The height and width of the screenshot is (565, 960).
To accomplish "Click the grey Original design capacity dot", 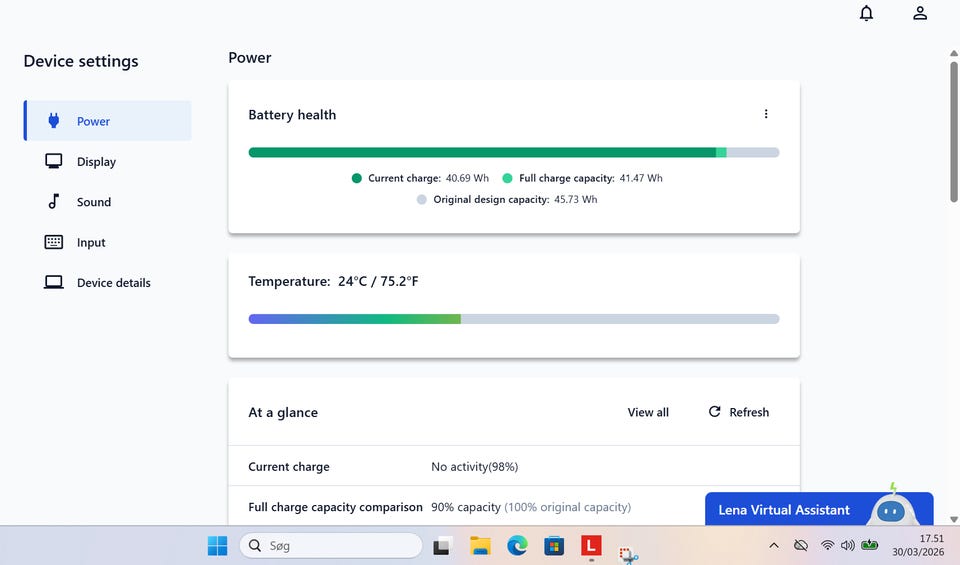I will coord(421,200).
